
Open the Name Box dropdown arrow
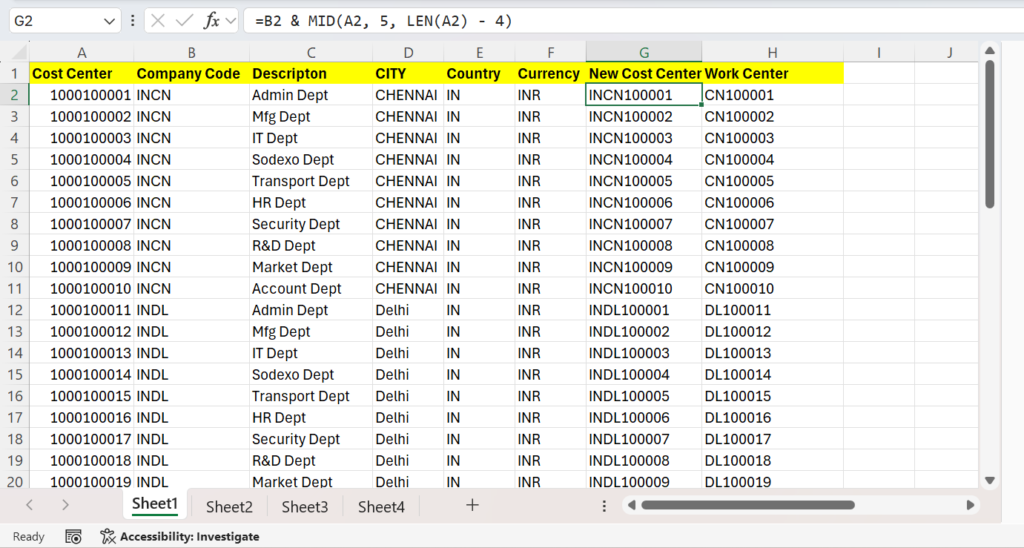[109, 22]
